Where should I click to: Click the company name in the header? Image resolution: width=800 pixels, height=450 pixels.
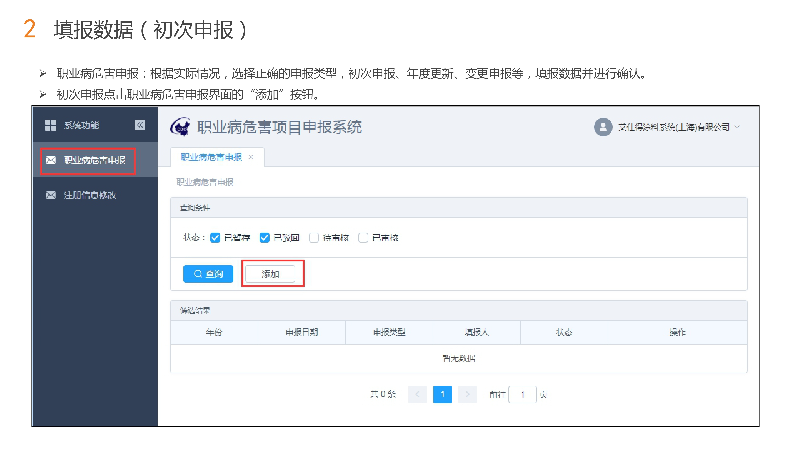pos(673,127)
